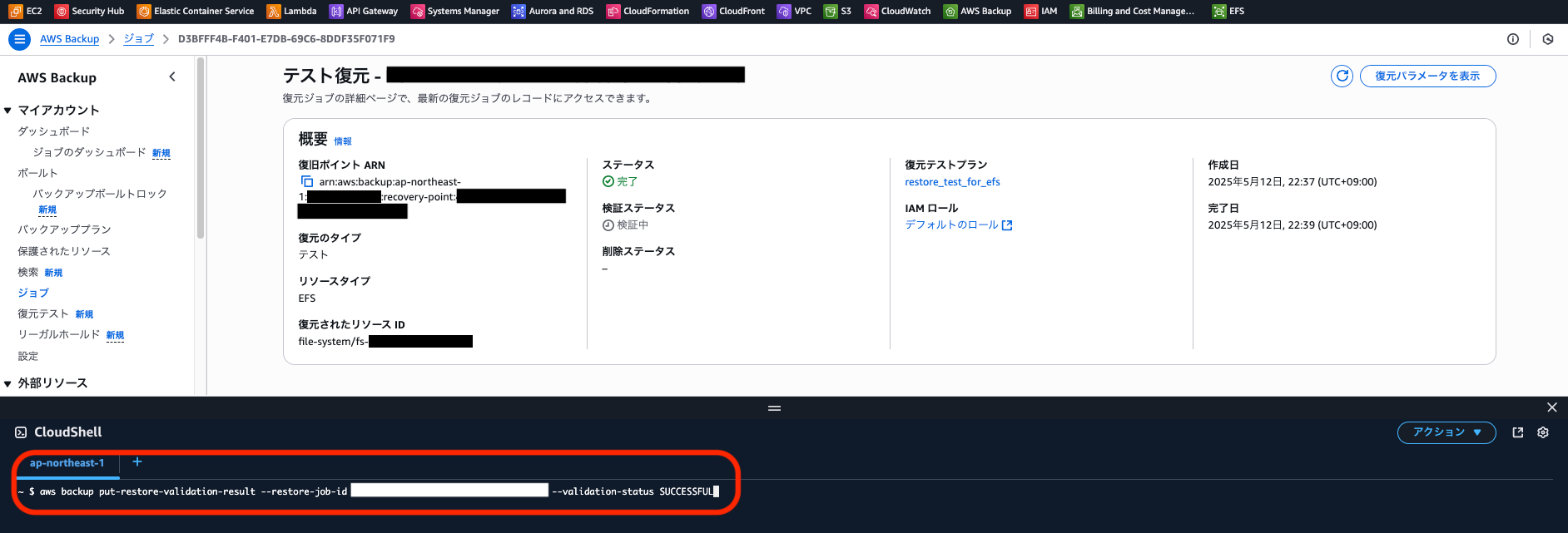The image size is (1568, 533).
Task: Click the CloudShell panel resize handle
Action: [775, 408]
